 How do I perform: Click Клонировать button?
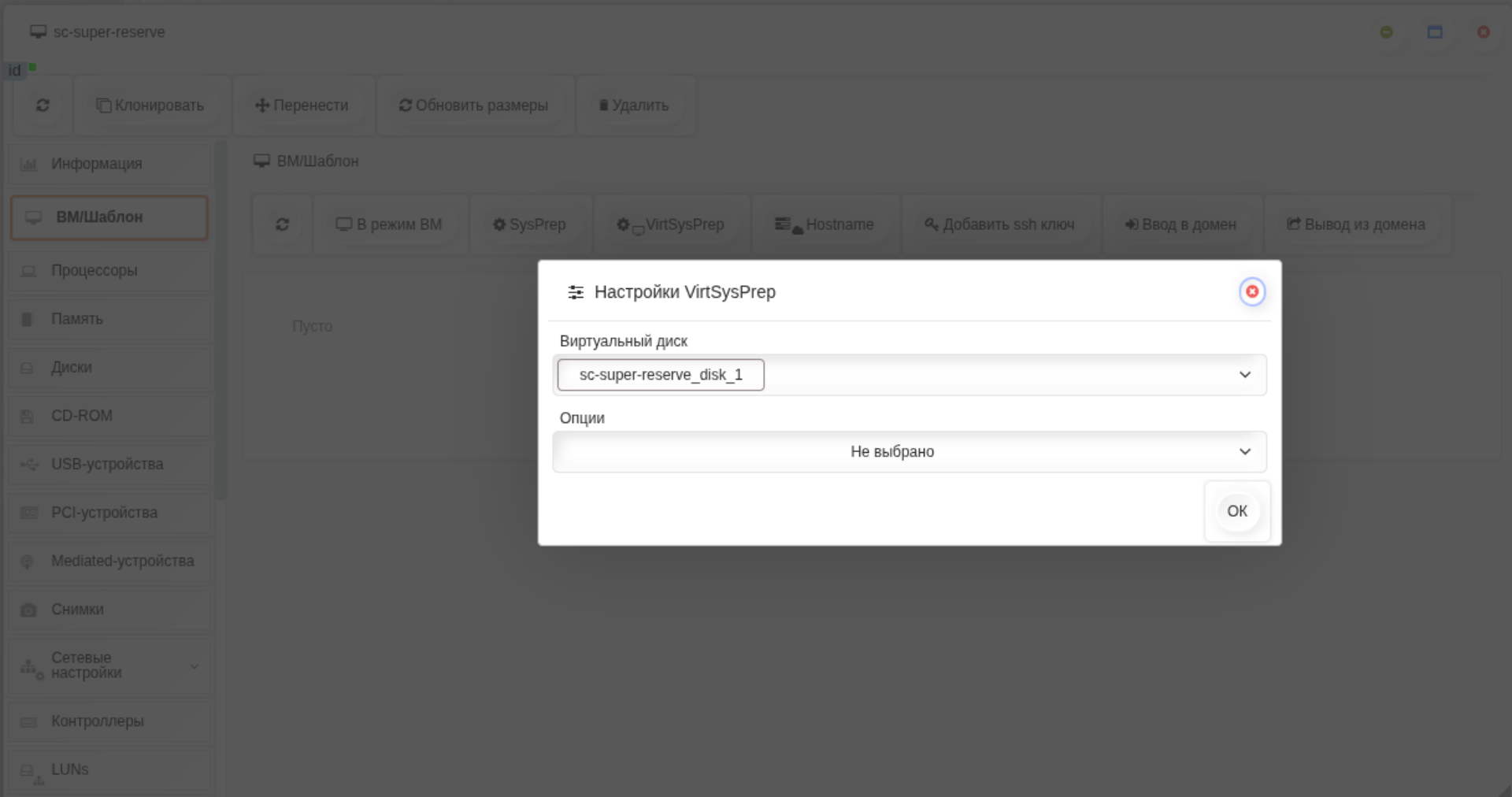[150, 106]
